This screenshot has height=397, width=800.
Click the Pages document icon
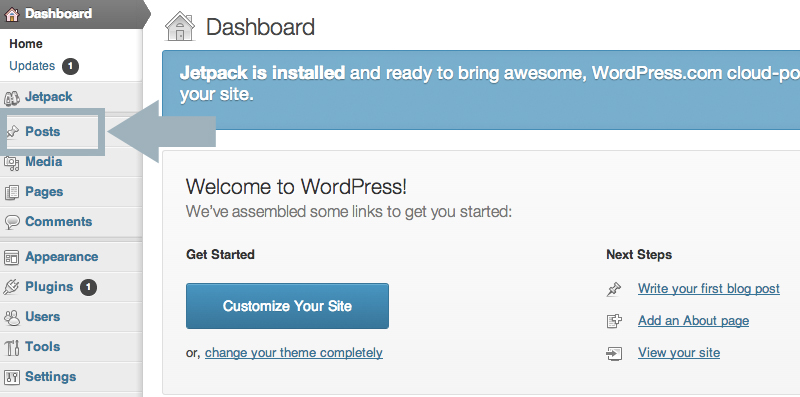[11, 192]
